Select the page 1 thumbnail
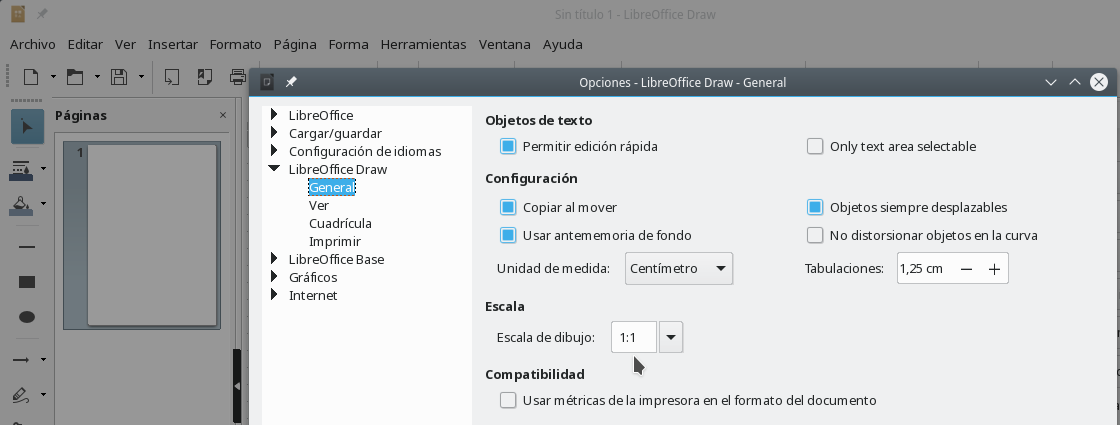 coord(152,235)
